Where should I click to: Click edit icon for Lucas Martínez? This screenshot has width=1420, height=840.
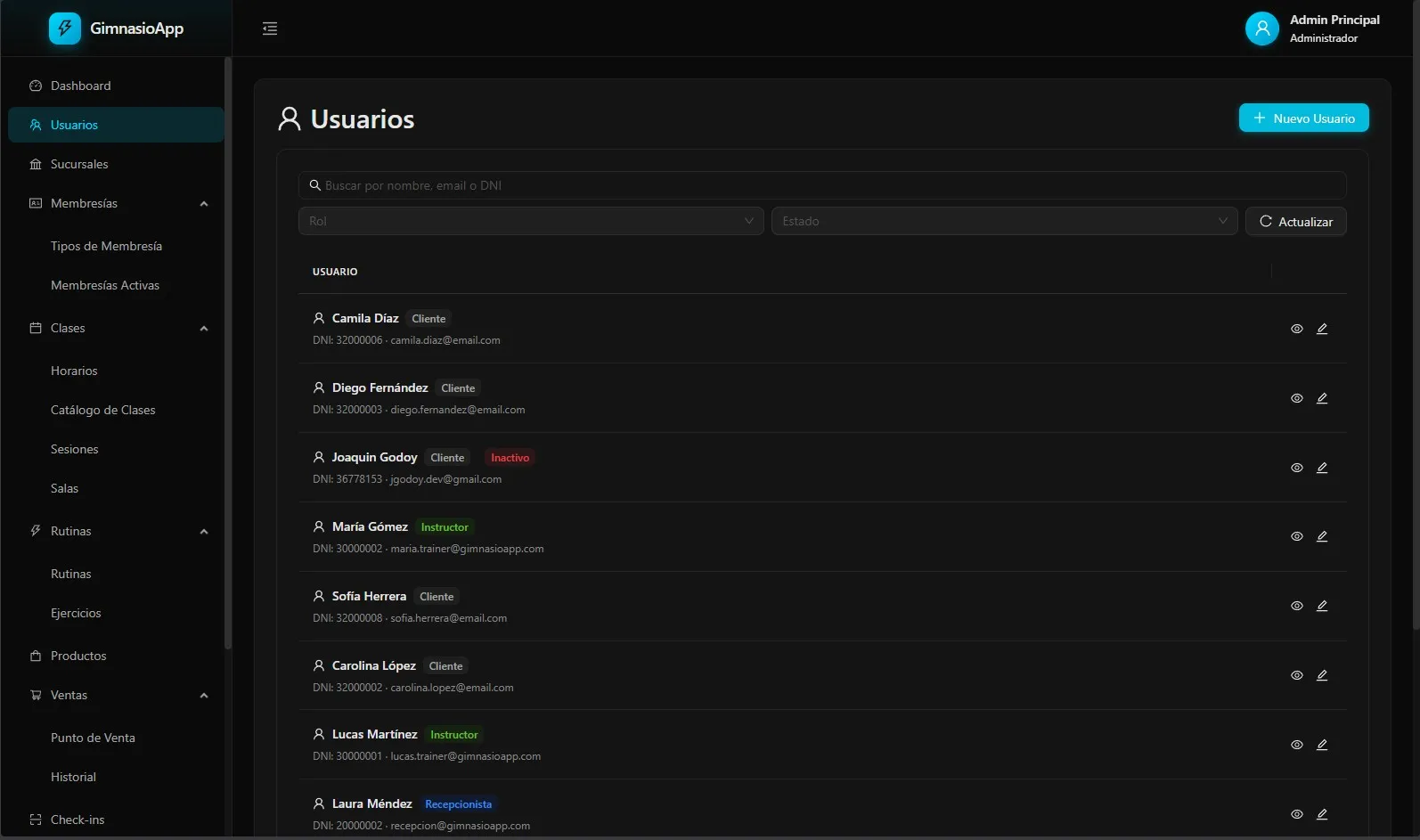pos(1322,745)
